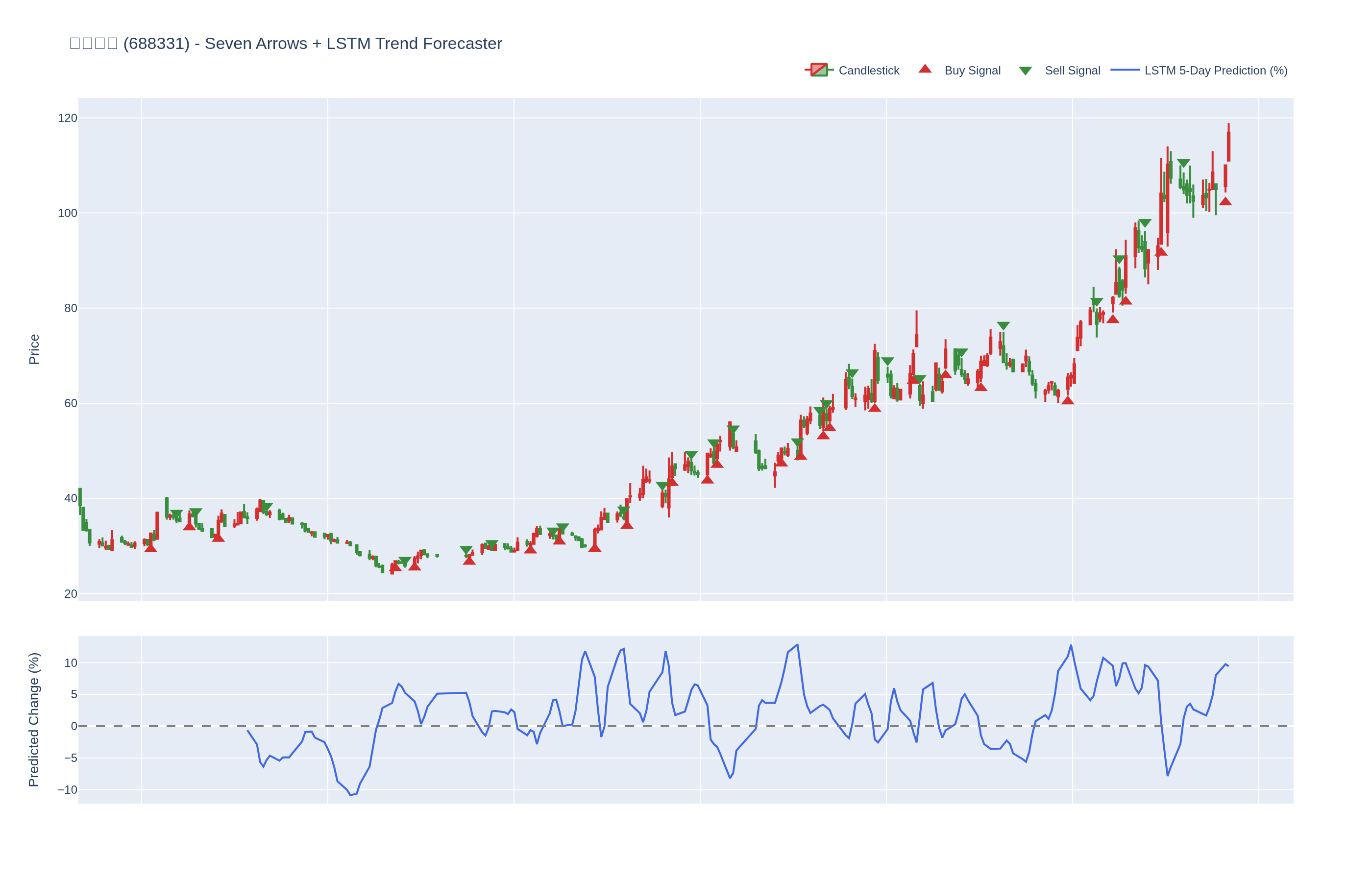Click the sell signal marker just below price 100
This screenshot has height=882, width=1372.
tap(1145, 223)
